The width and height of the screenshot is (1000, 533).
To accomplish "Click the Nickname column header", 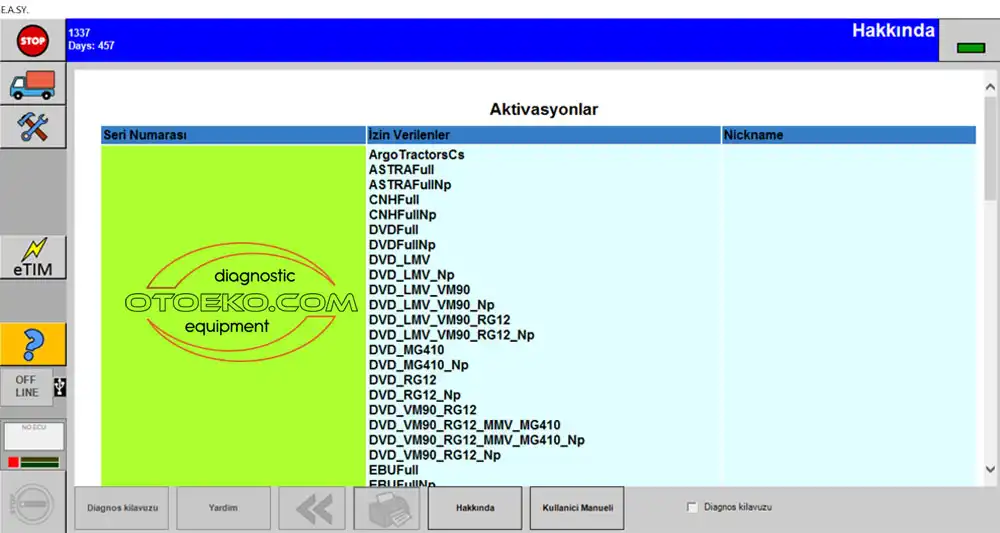I will [849, 135].
